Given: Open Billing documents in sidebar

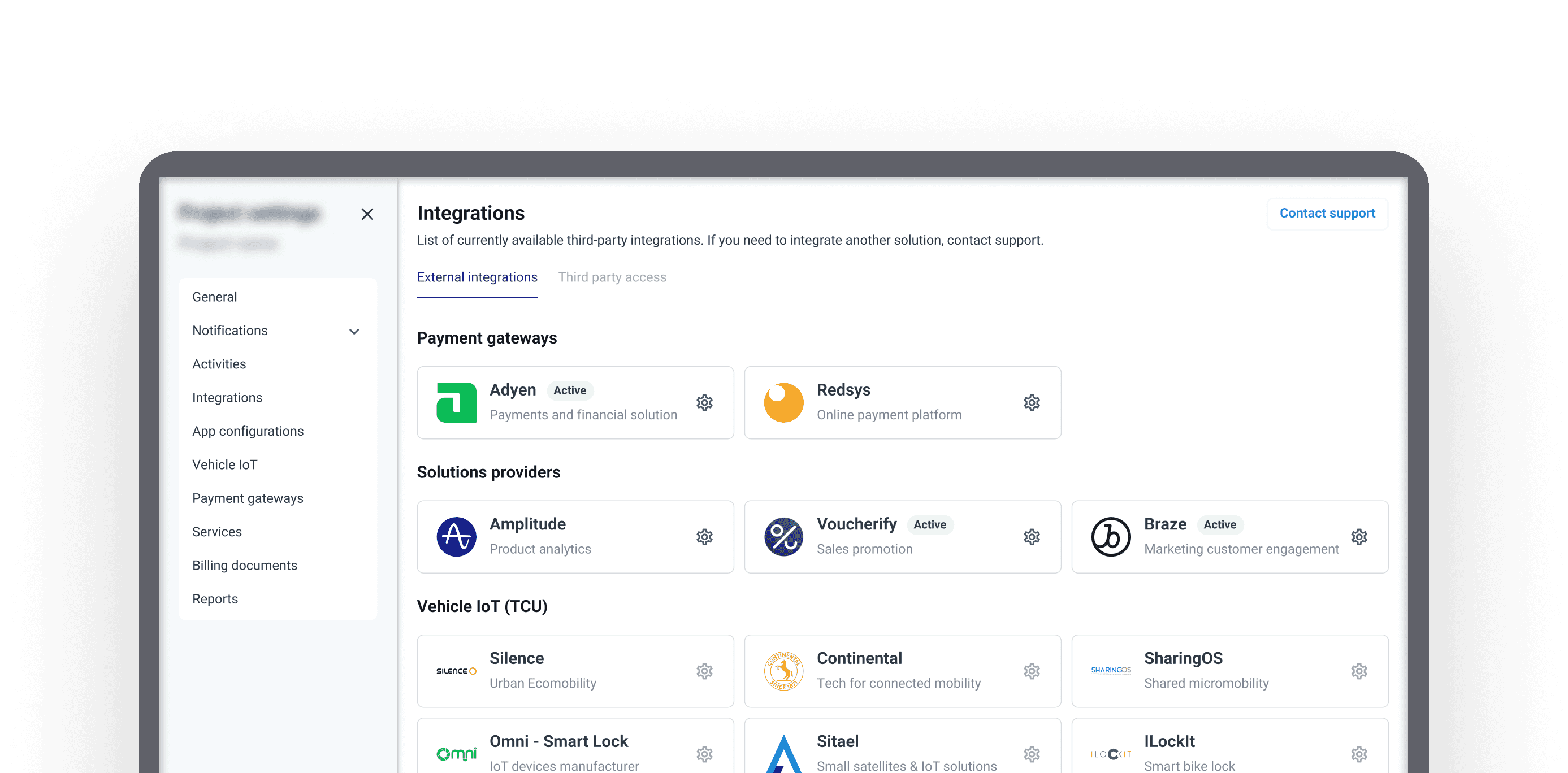Looking at the screenshot, I should tap(245, 565).
